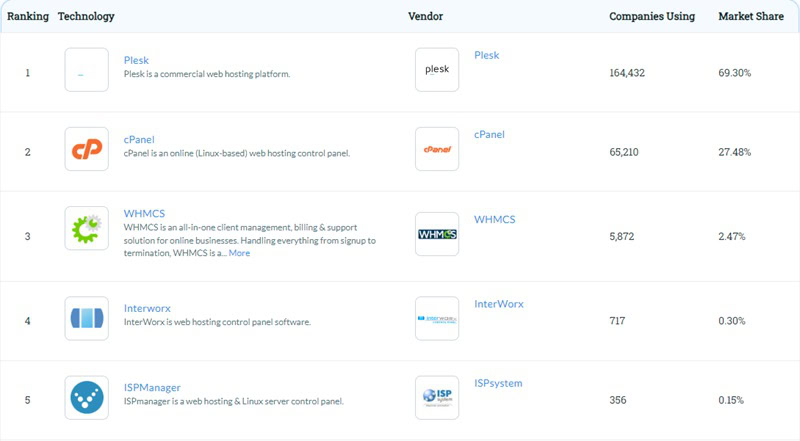Viewport: 800px width, 441px height.
Task: Click the Vendor column header
Action: pos(426,16)
